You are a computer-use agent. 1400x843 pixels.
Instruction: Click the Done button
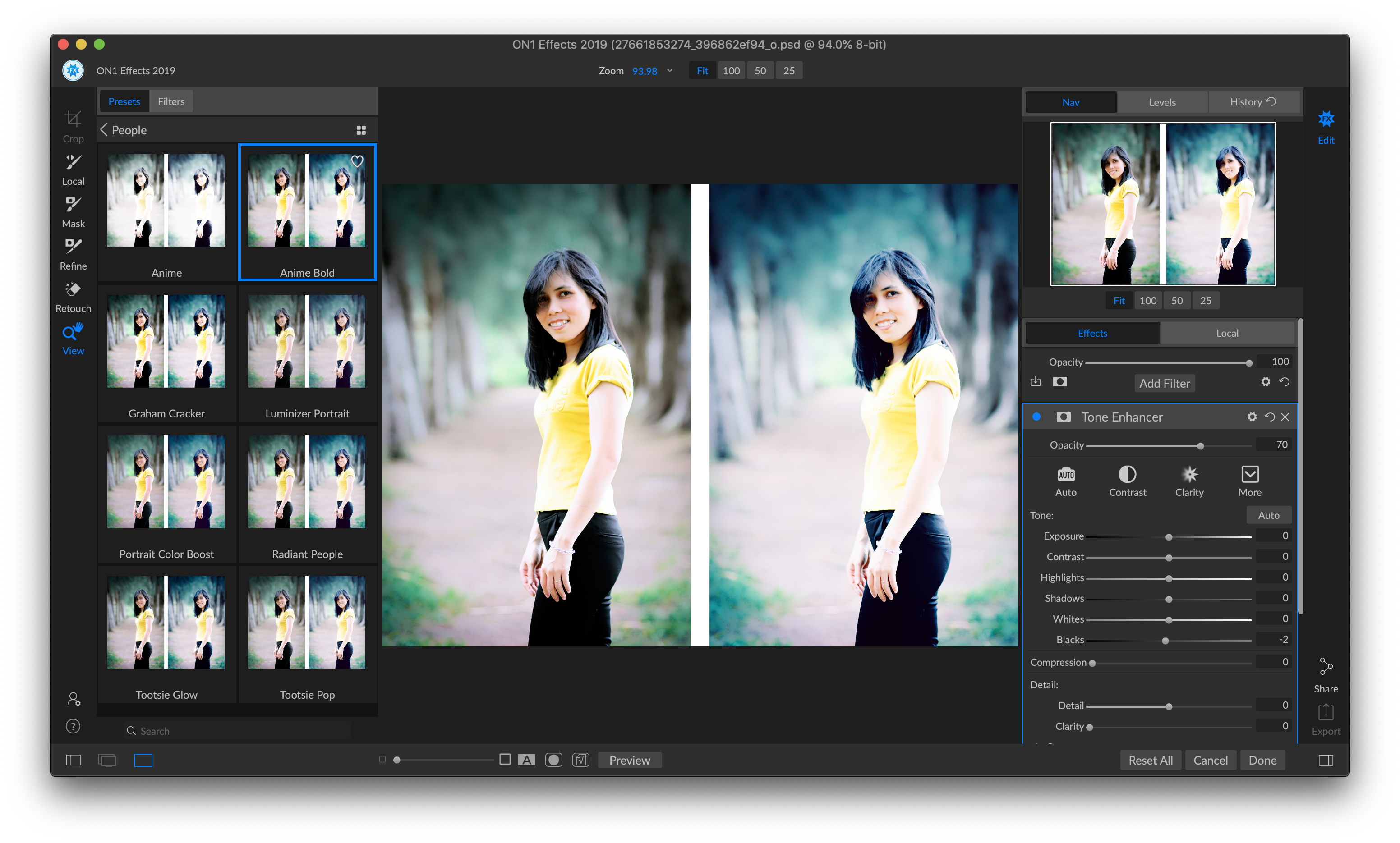pyautogui.click(x=1262, y=760)
